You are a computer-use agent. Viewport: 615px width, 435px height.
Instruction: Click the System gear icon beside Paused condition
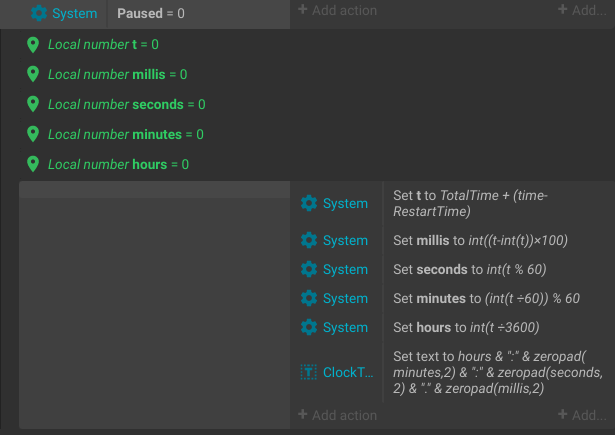click(x=39, y=13)
